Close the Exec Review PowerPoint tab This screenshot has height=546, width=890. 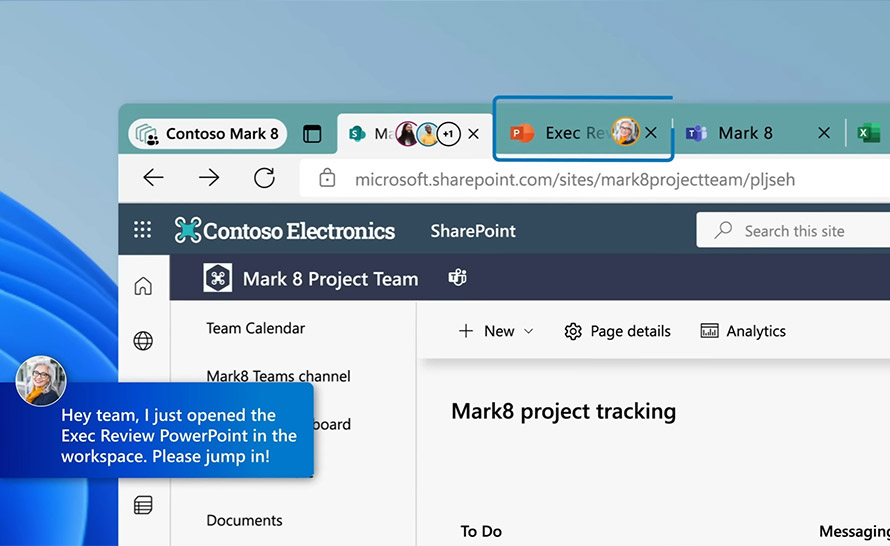click(651, 133)
